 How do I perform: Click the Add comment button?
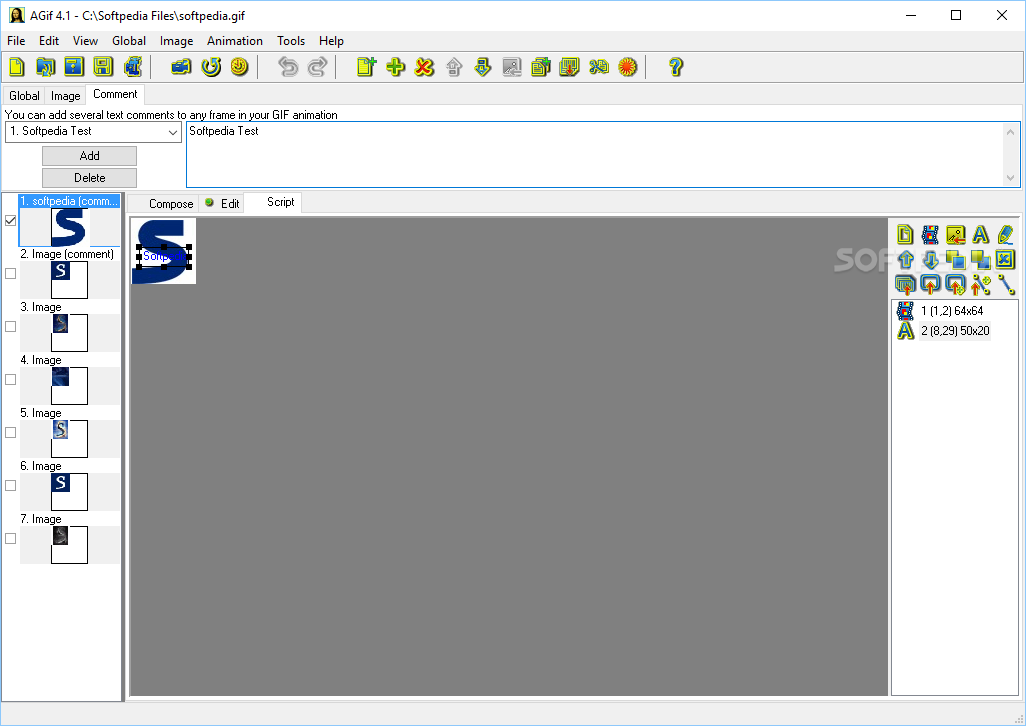90,156
